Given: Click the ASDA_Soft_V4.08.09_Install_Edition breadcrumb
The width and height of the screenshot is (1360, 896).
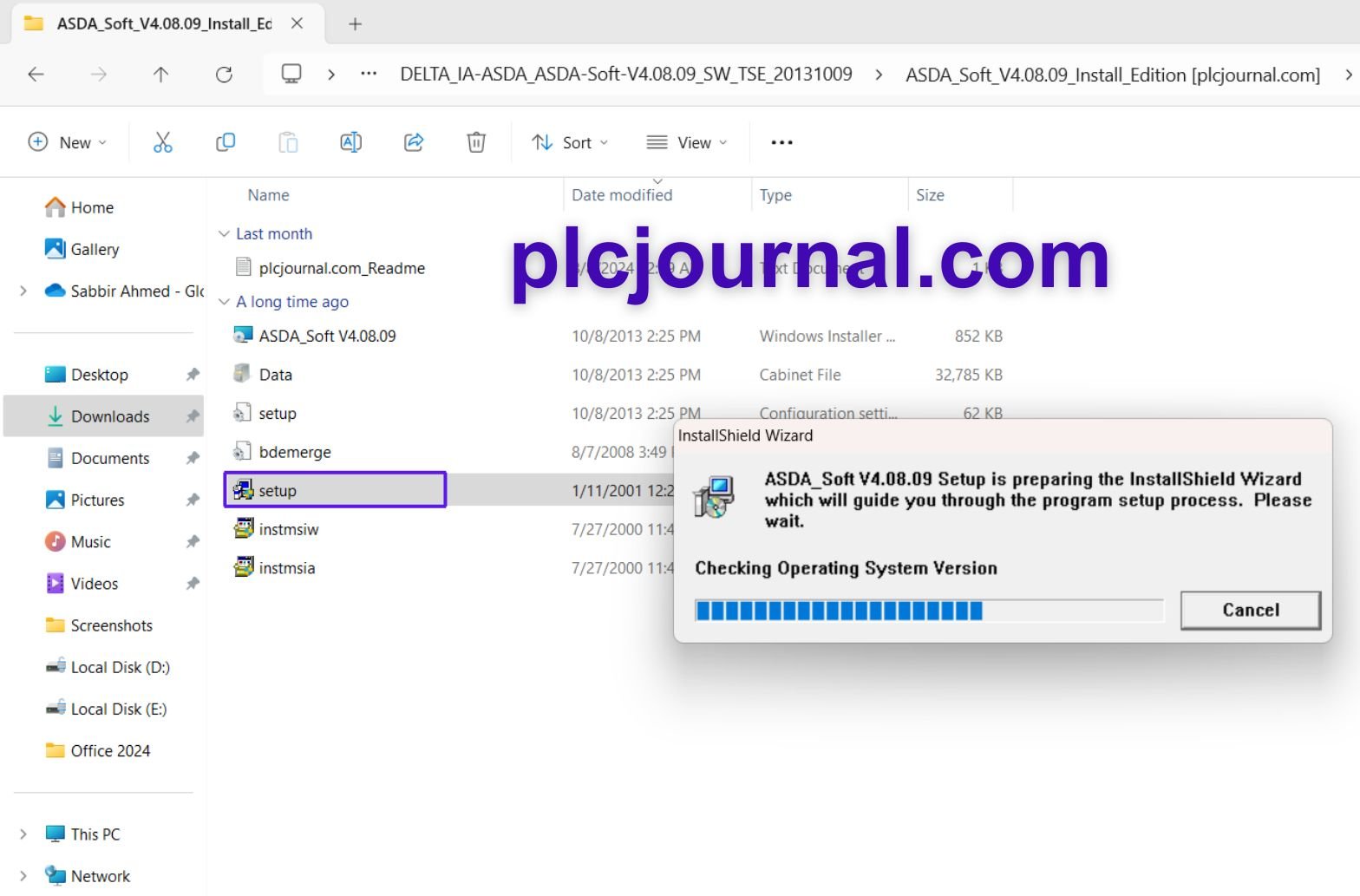Looking at the screenshot, I should click(x=1113, y=75).
